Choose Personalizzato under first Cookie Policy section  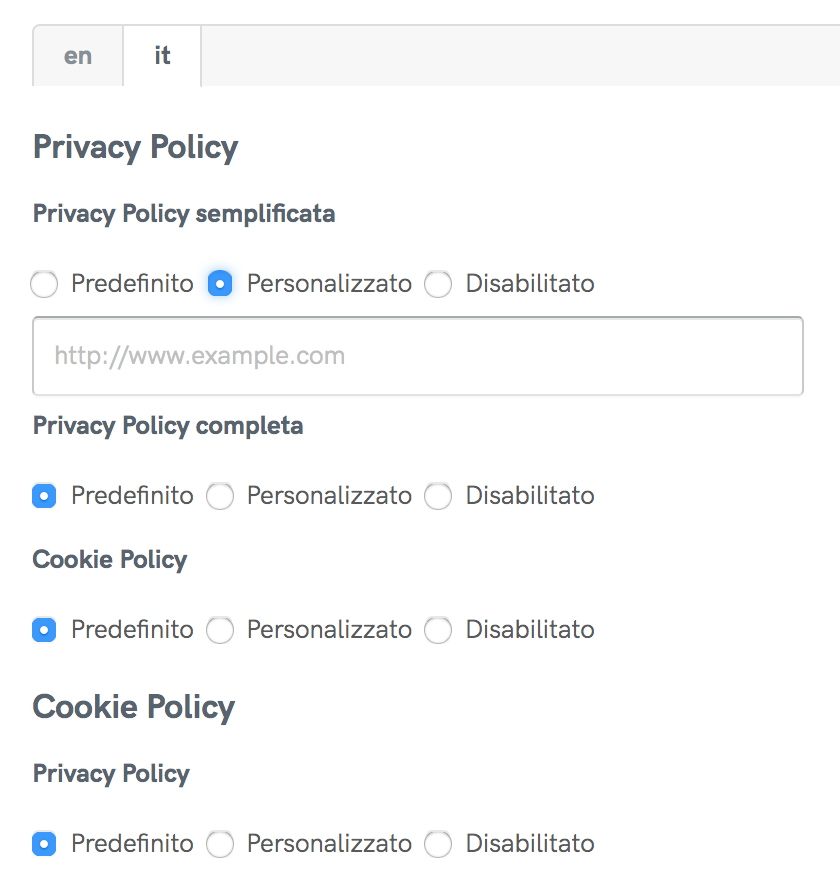(220, 630)
